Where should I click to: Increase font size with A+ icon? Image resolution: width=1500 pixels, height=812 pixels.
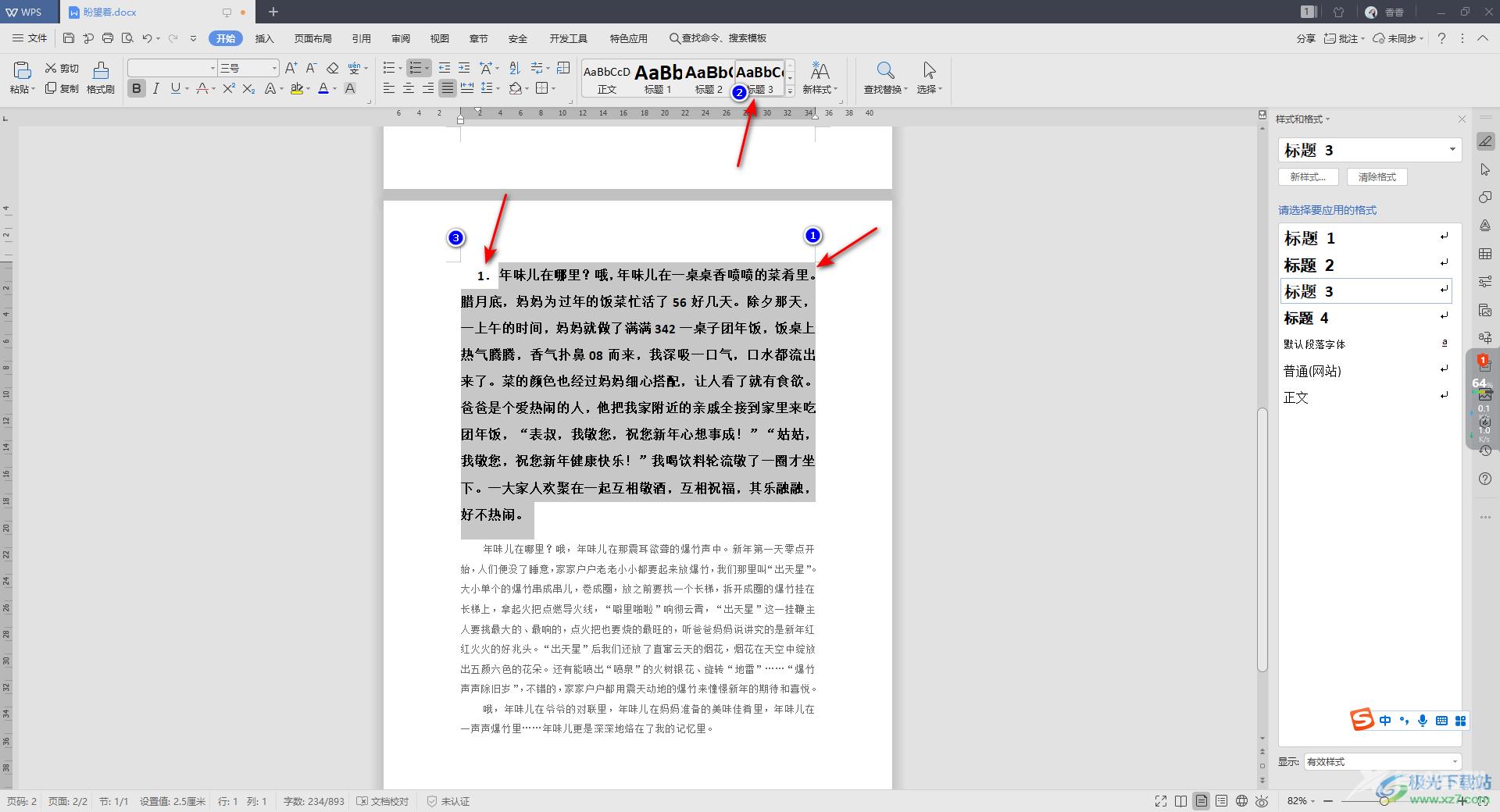point(291,68)
